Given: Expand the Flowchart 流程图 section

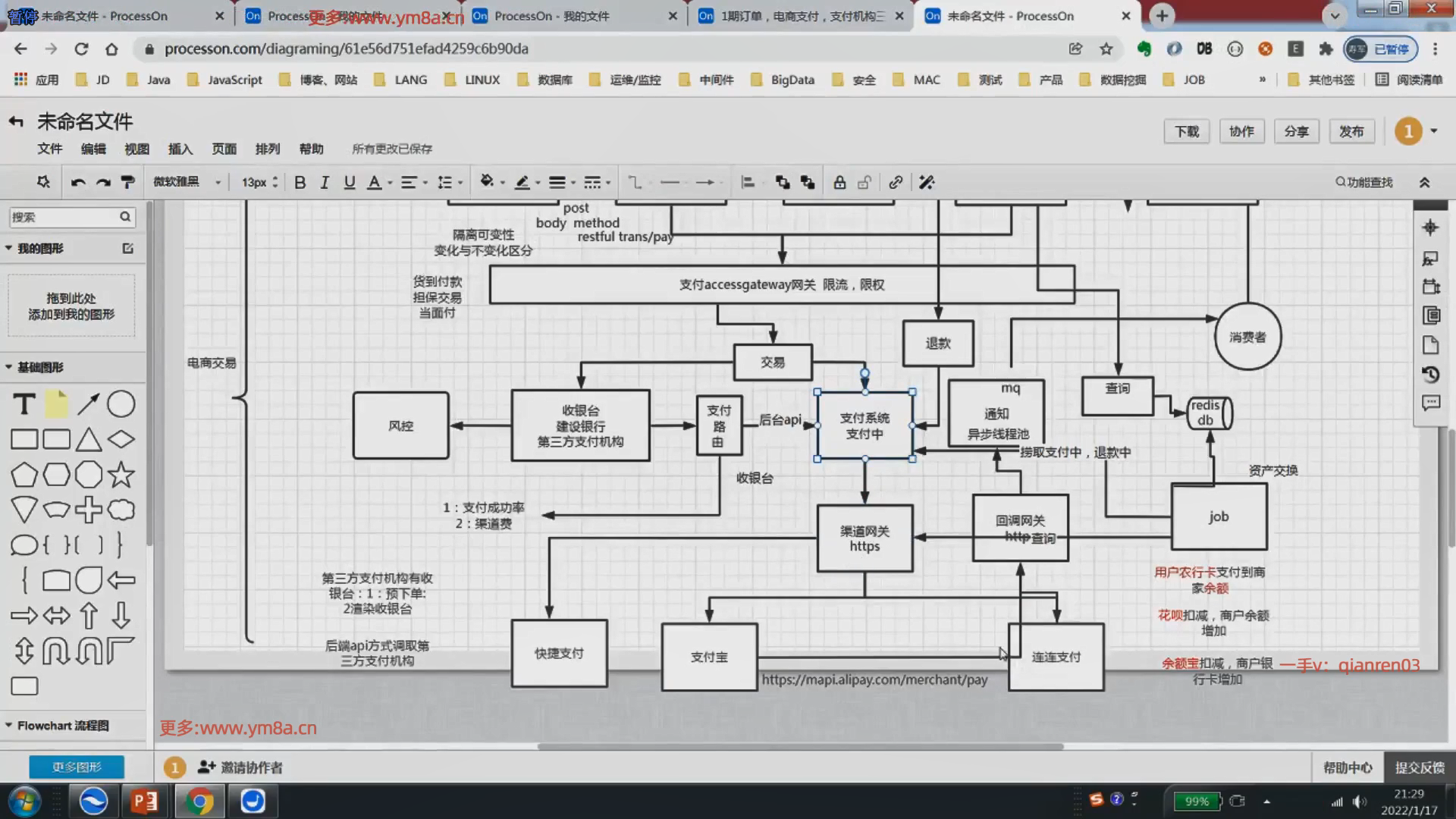Looking at the screenshot, I should (x=62, y=726).
